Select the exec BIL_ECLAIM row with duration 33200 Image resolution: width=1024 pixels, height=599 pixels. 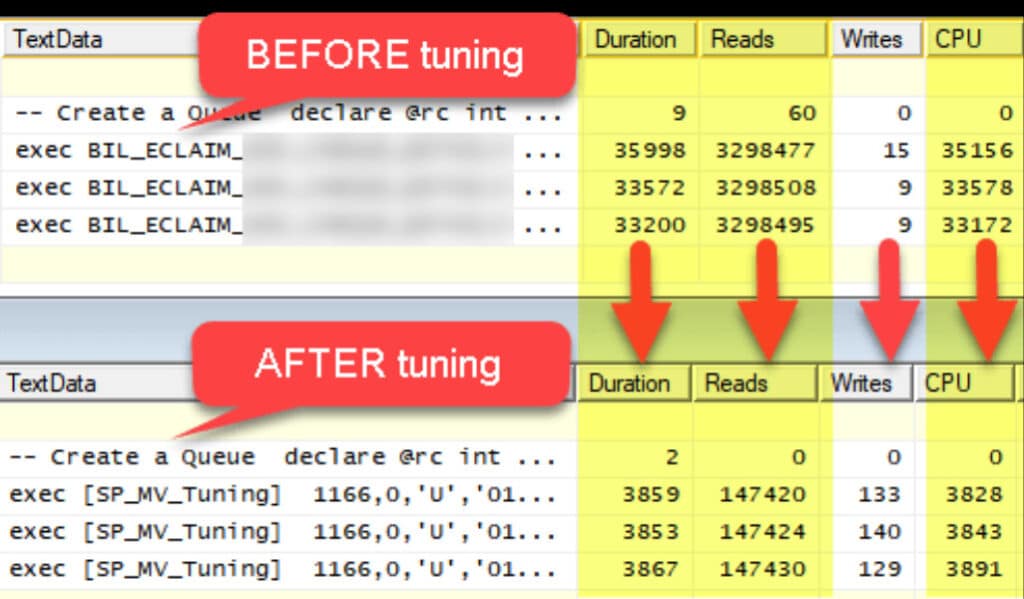(512, 225)
